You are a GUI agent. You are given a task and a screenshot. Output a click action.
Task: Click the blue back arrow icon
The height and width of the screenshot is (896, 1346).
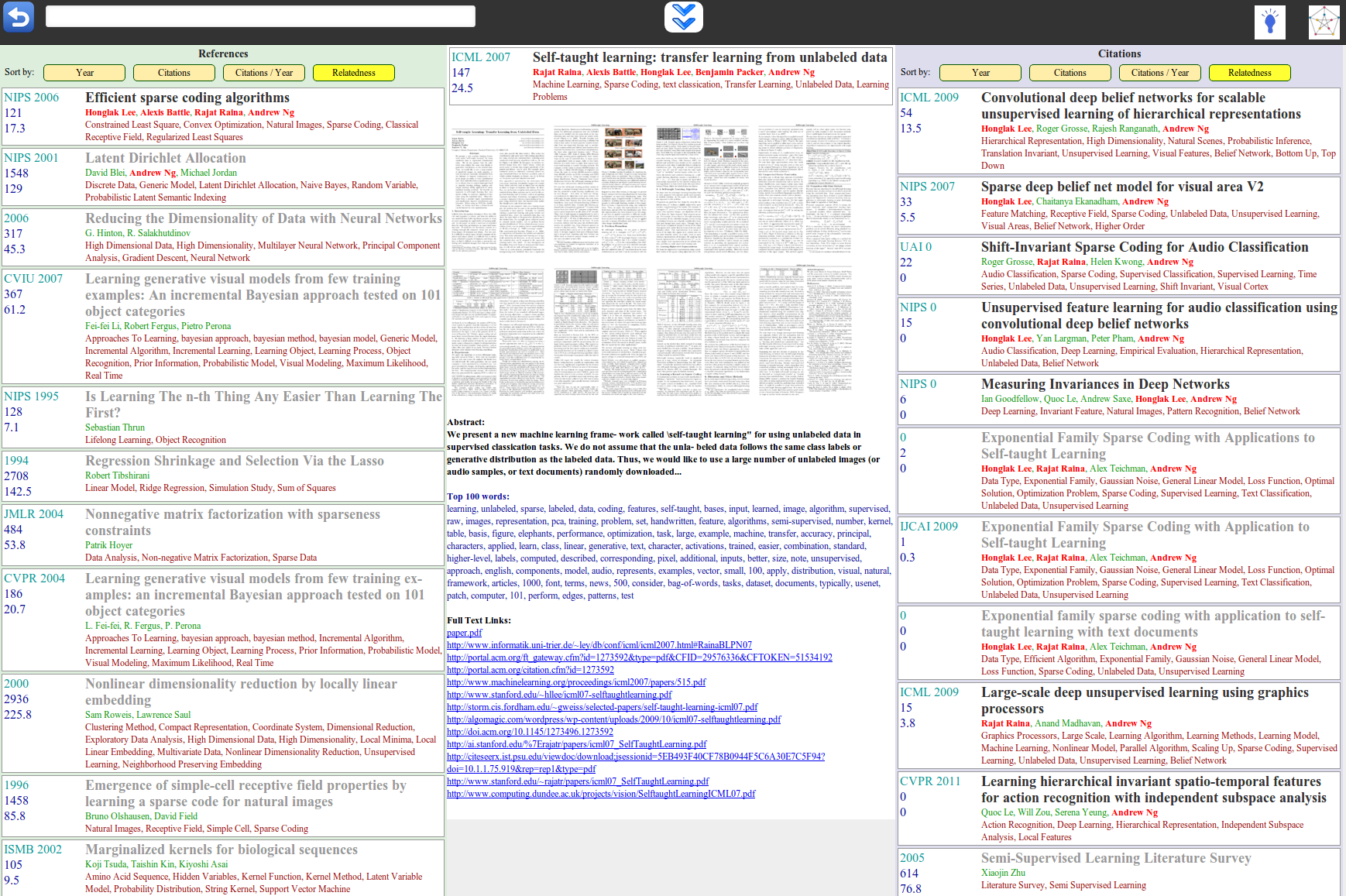click(x=19, y=16)
